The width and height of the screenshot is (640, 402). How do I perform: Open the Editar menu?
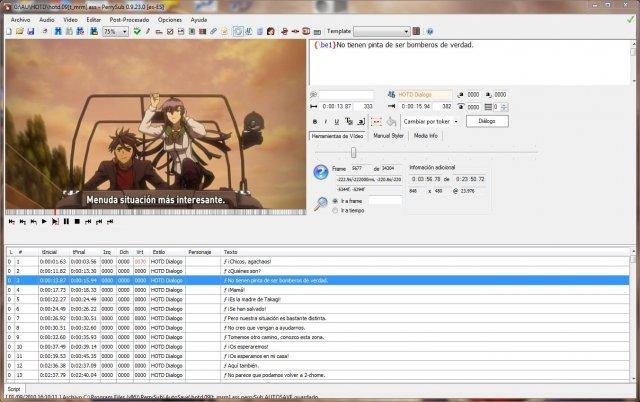93,20
